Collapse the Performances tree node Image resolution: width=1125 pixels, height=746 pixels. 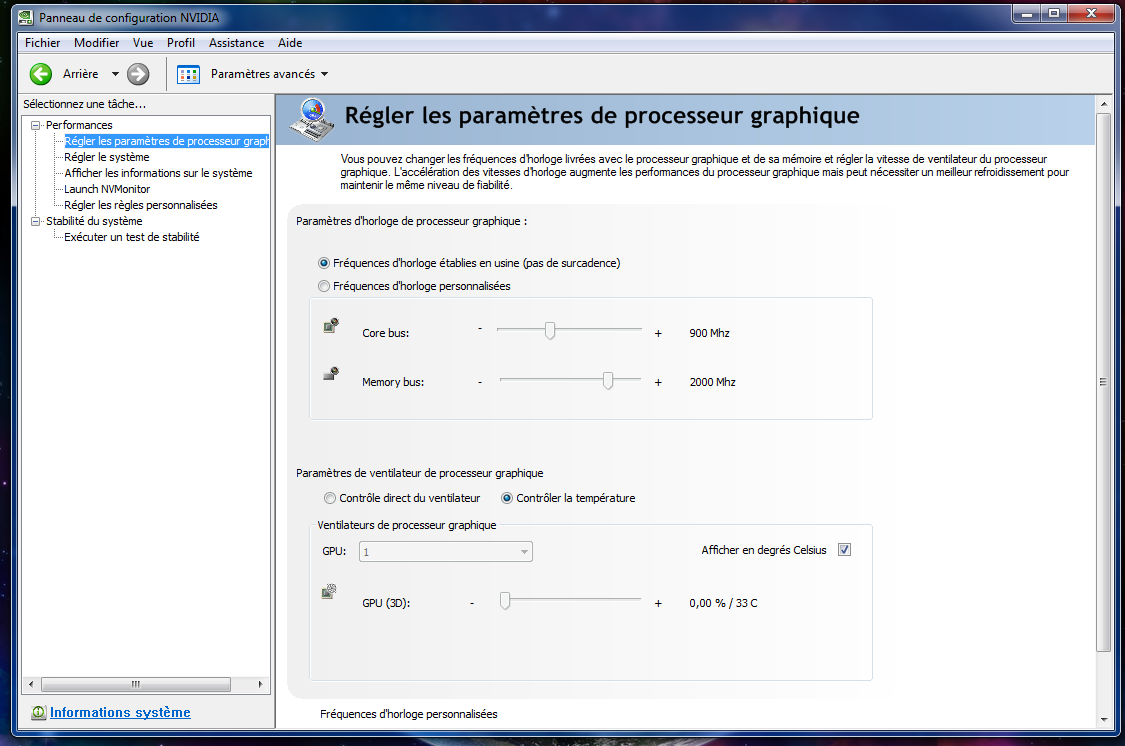[36, 125]
